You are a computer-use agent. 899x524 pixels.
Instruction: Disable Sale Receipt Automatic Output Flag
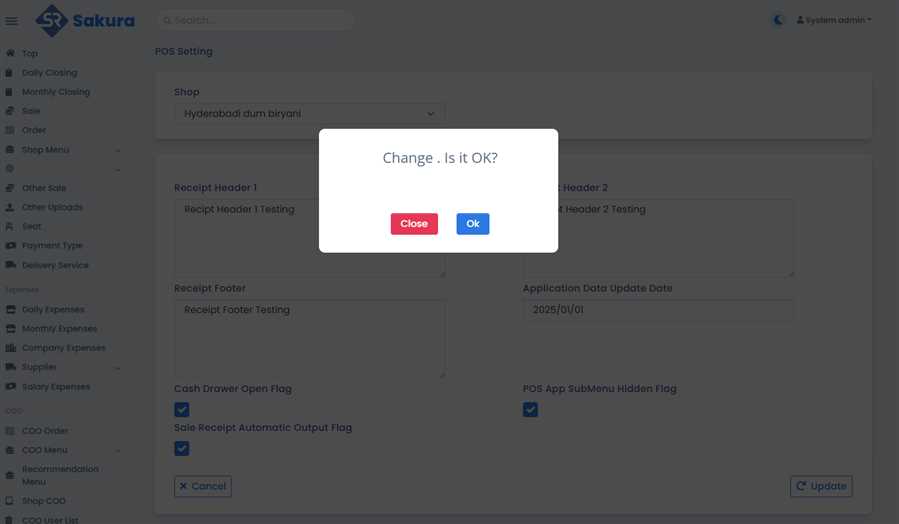[182, 449]
